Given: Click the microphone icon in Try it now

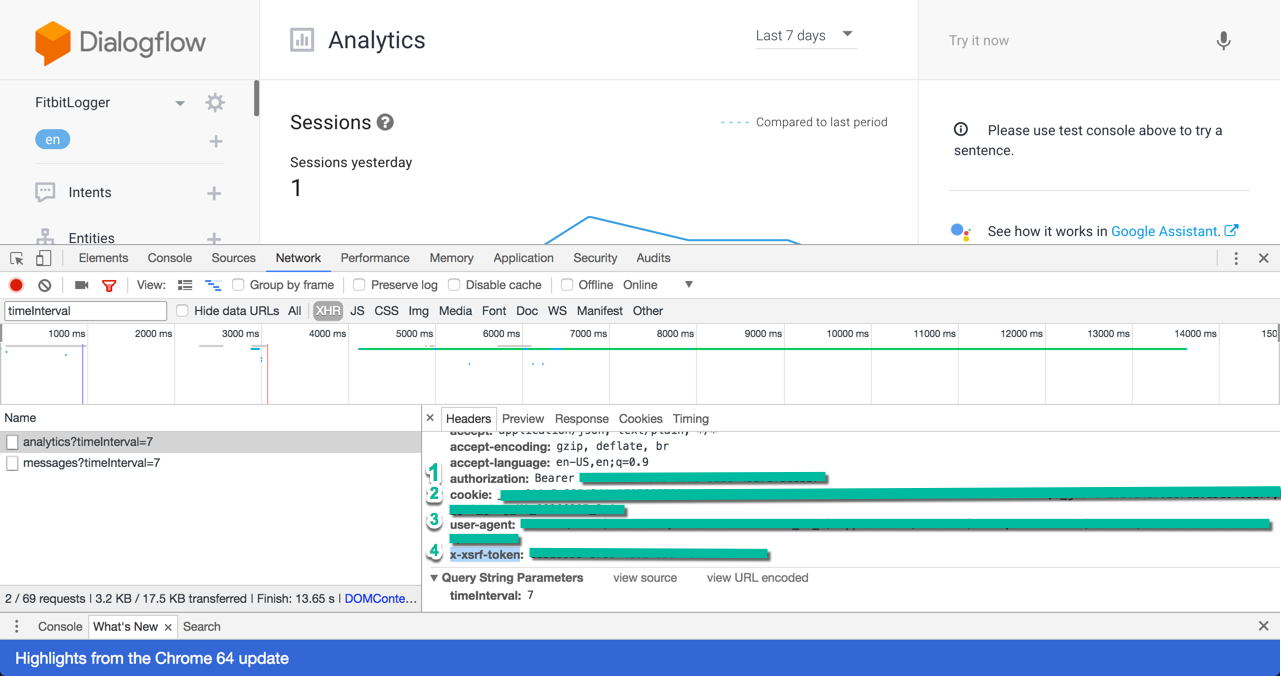Looking at the screenshot, I should point(1223,40).
